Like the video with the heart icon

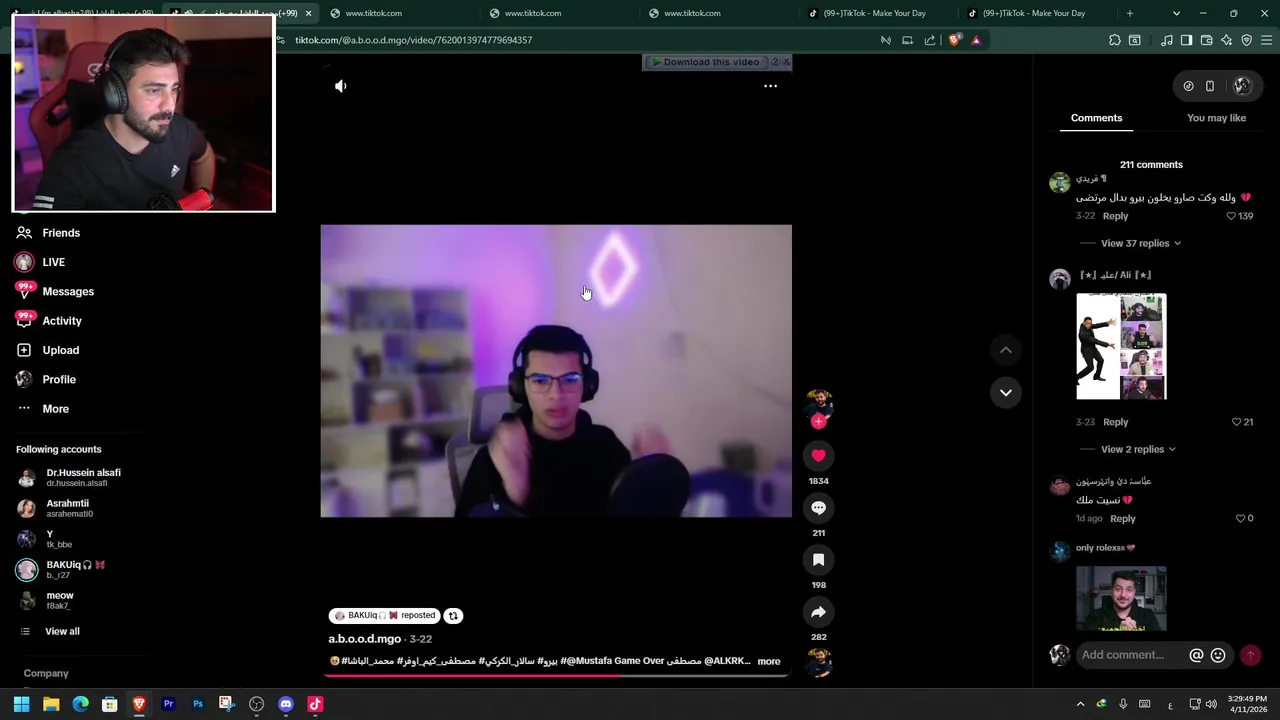point(818,456)
